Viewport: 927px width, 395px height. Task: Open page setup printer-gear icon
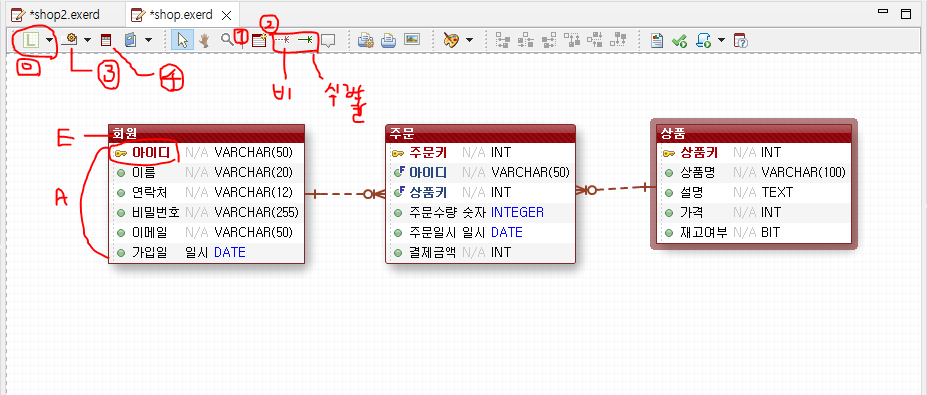pos(366,40)
